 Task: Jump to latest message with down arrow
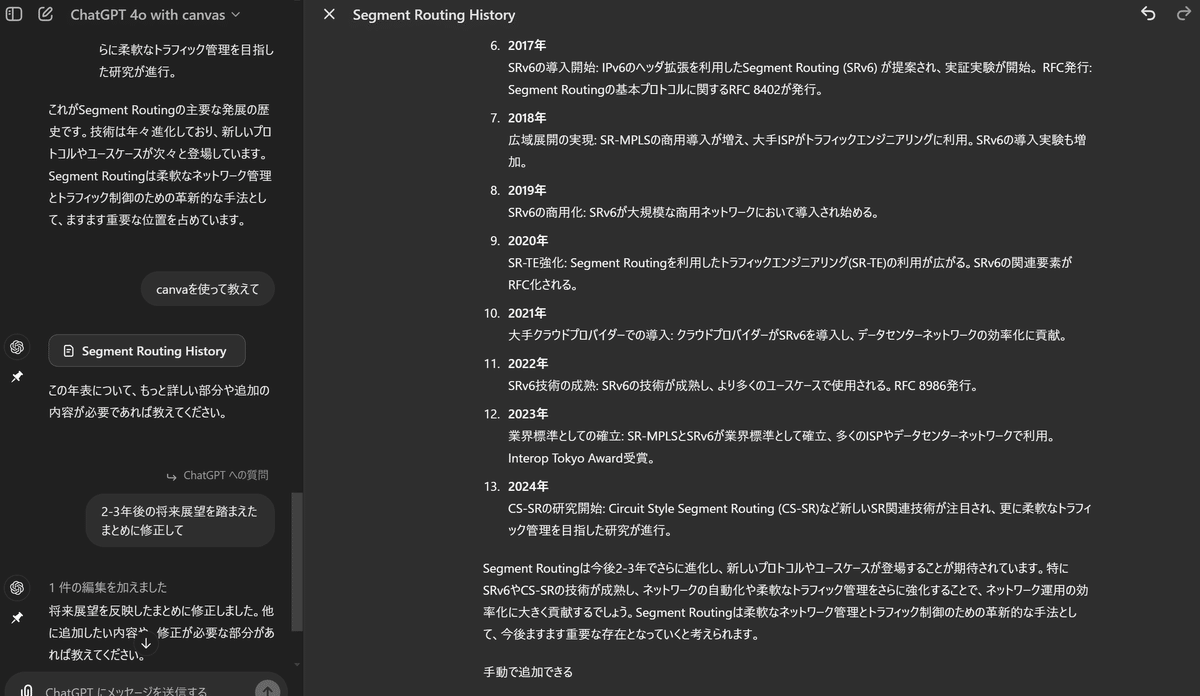click(x=146, y=643)
